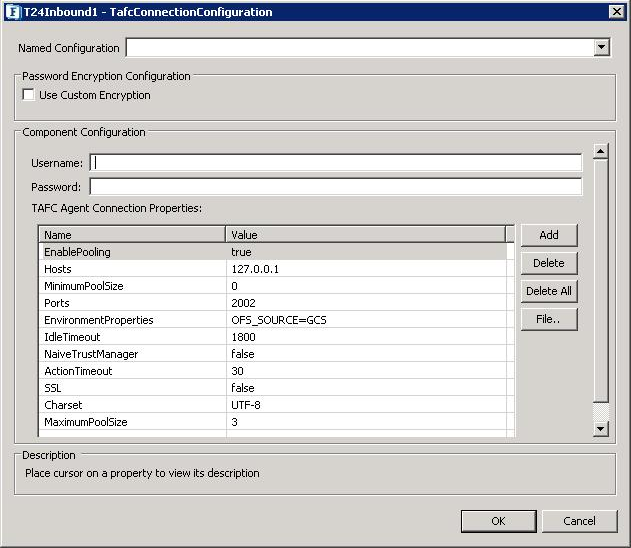Screen dimensions: 631x548
Task: Open the Named Configuration dropdown
Action: [601, 47]
